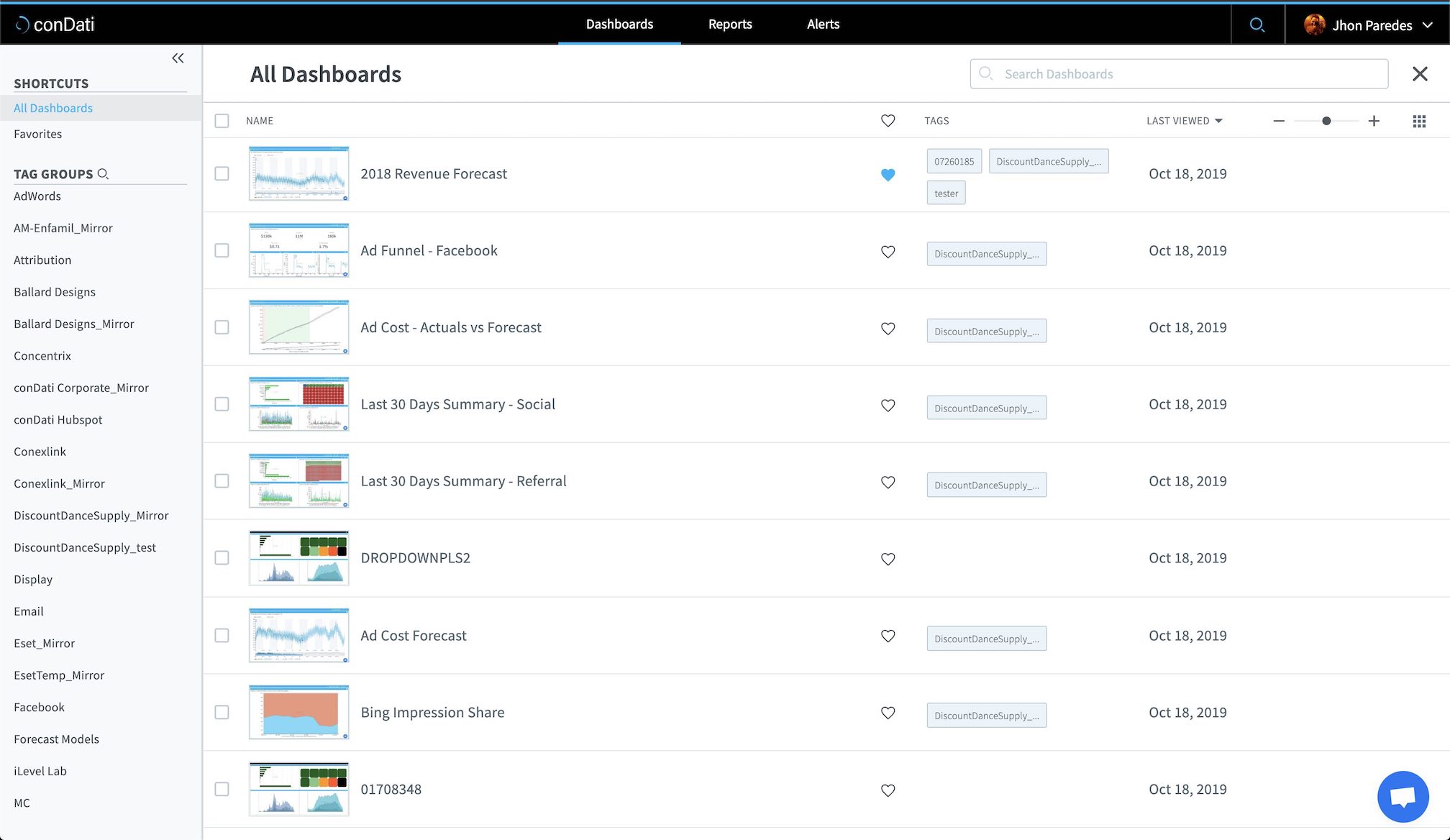Screen dimensions: 1450x840
Task: Check the box for Ad Funnel - Facebook
Action: tap(222, 250)
